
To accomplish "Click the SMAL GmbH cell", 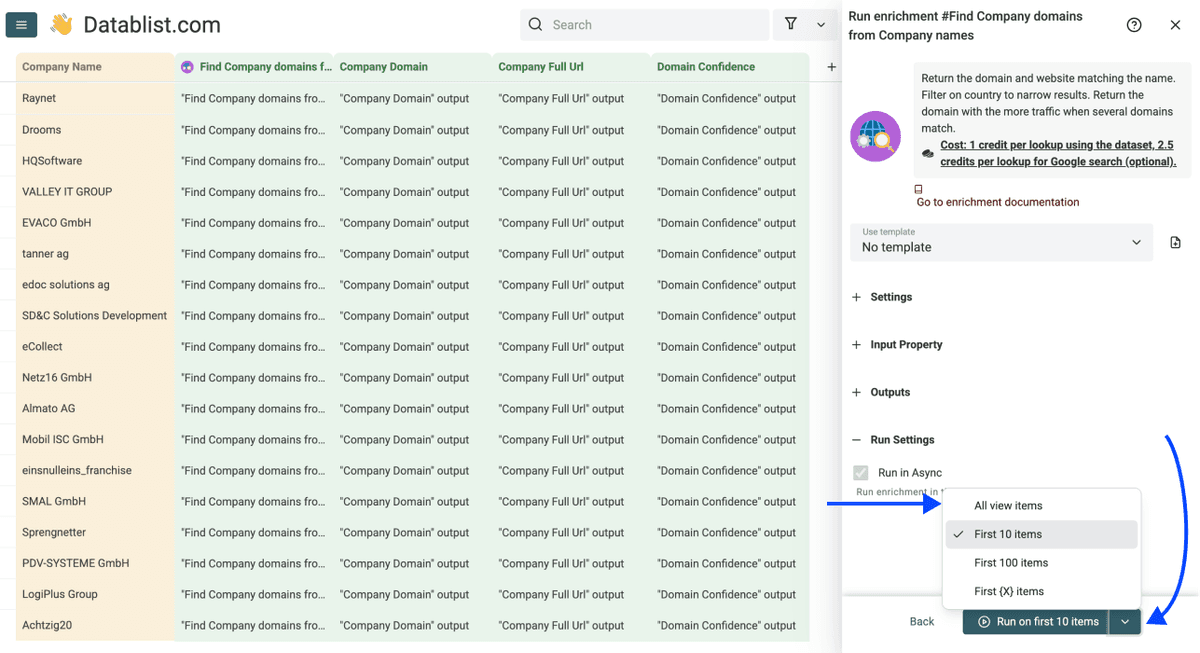I will click(x=95, y=502).
